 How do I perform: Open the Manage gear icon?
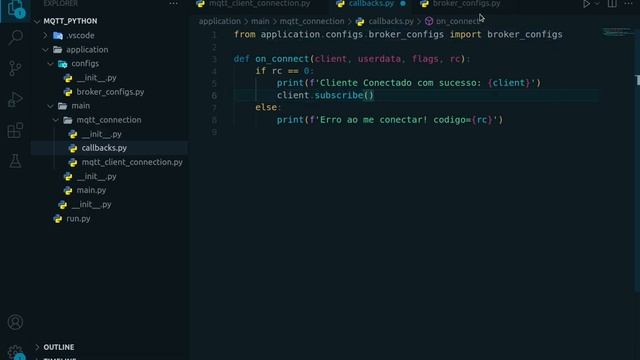(15, 352)
